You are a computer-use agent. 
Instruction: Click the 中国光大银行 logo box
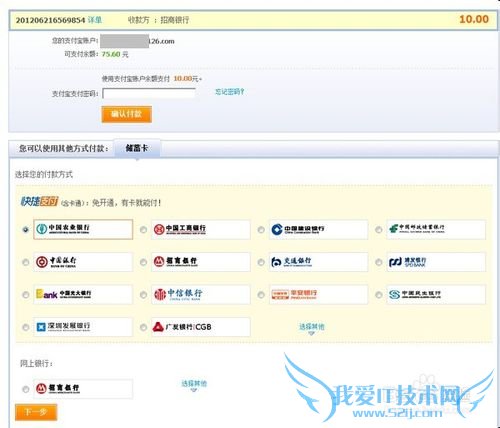point(83,294)
